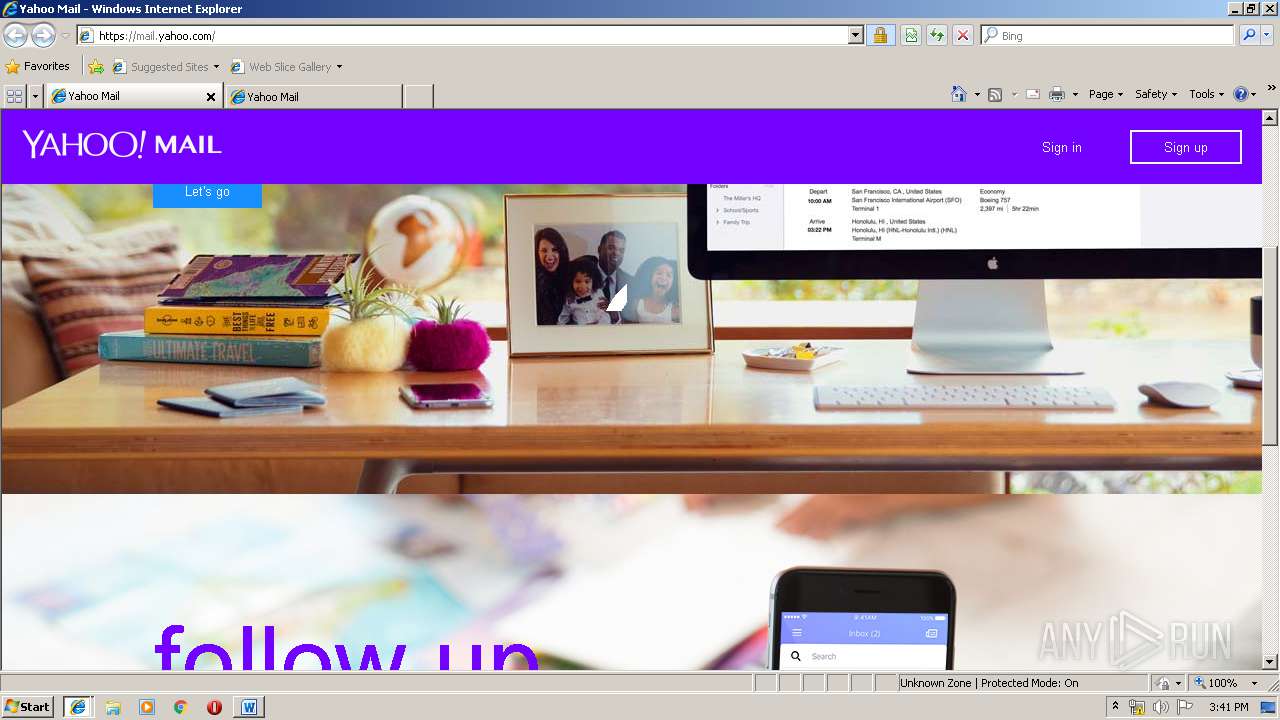Click the Sign in link
The width and height of the screenshot is (1280, 720).
pyautogui.click(x=1061, y=147)
